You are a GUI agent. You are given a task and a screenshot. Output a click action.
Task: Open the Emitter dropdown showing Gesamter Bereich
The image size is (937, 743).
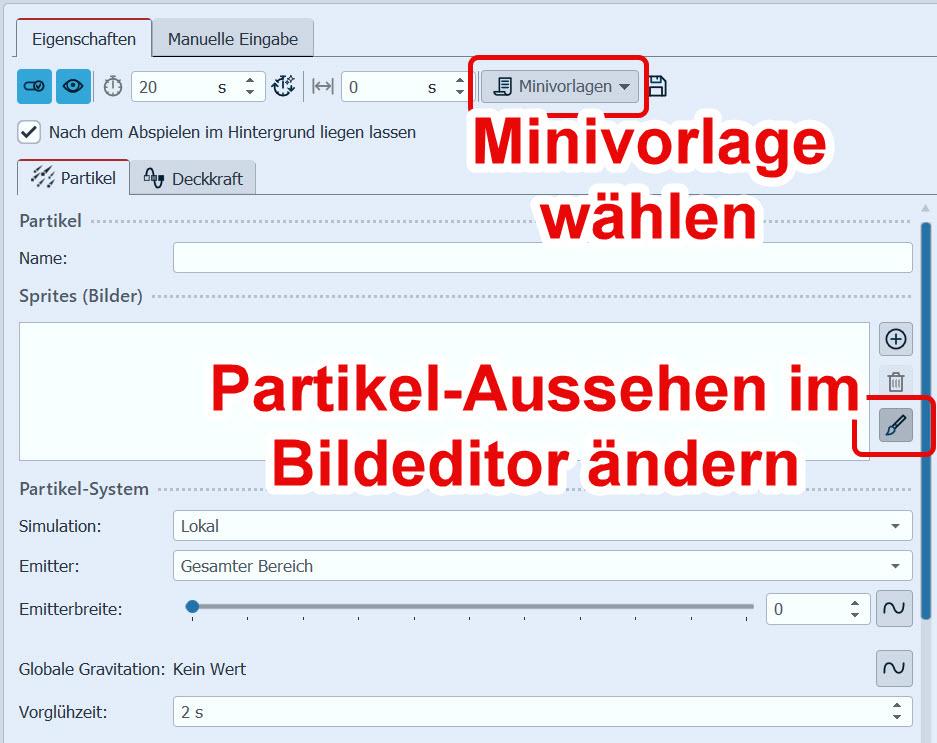[x=543, y=565]
